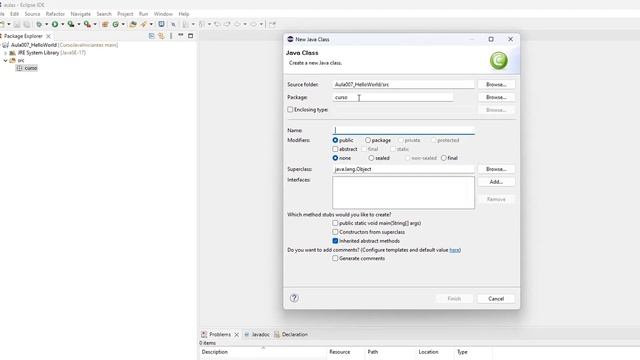Viewport: 640px width, 360px height.
Task: Select the sealed radio button
Action: pyautogui.click(x=371, y=158)
